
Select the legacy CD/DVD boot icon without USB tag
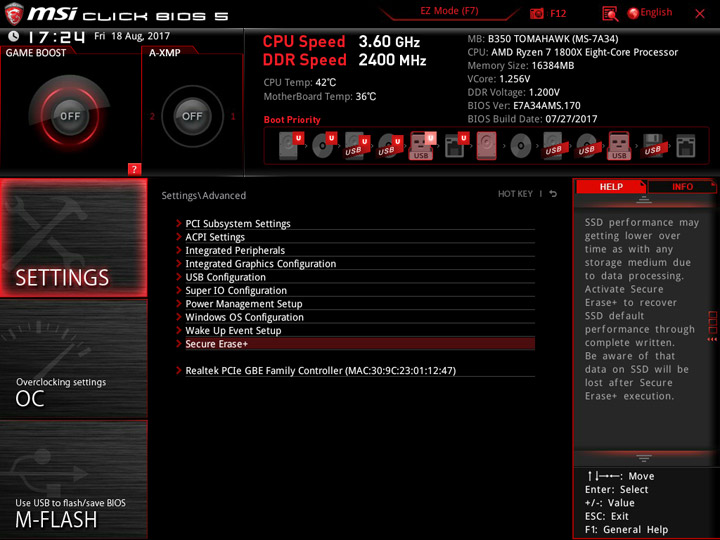pos(520,146)
